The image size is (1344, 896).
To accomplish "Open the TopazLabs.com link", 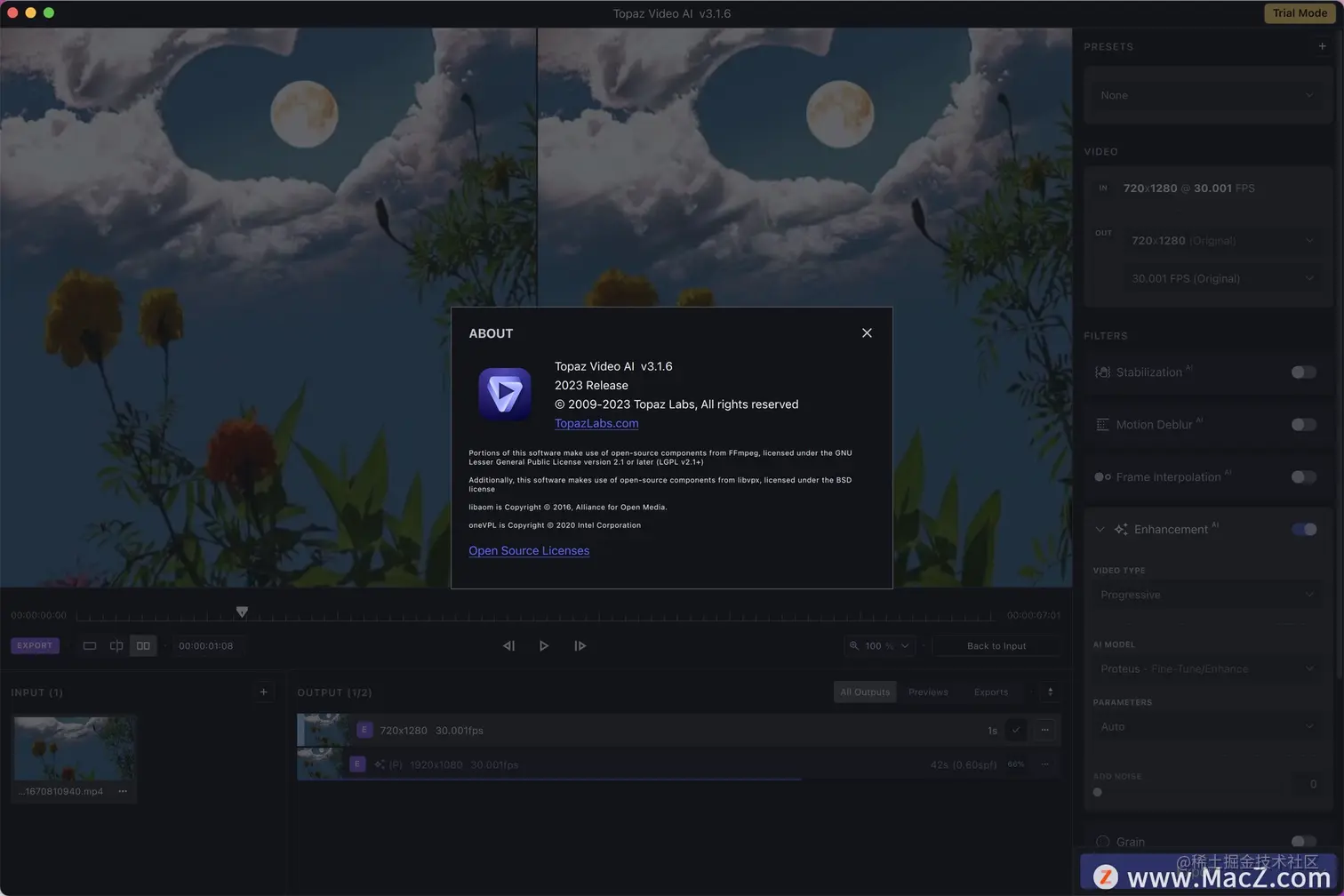I will coord(596,423).
